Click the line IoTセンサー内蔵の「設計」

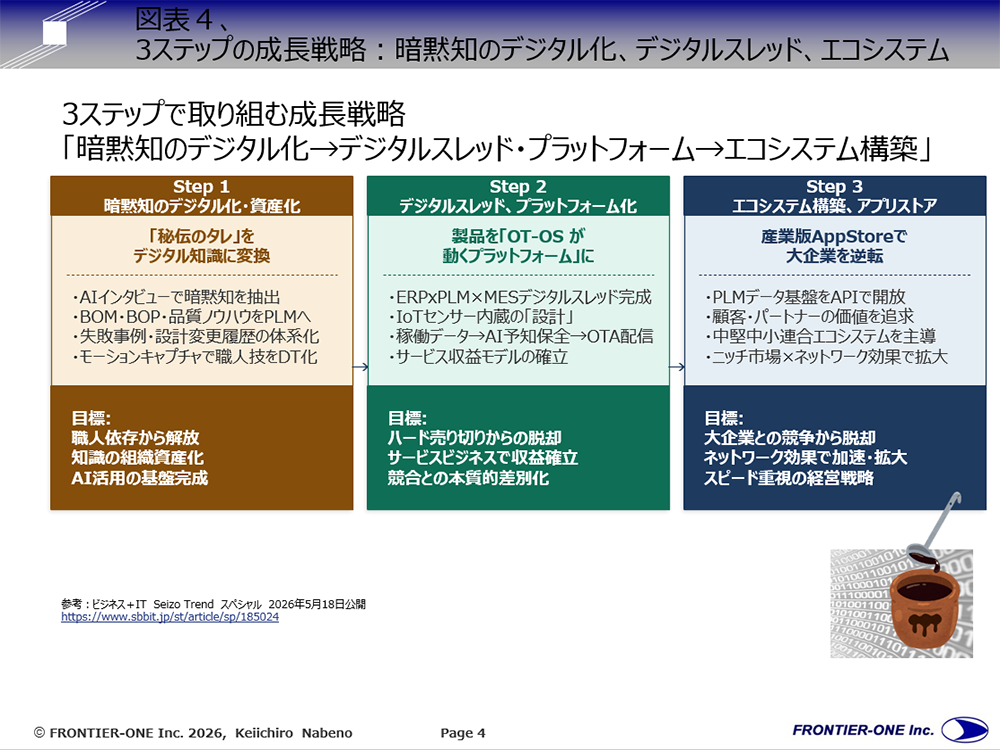pyautogui.click(x=482, y=317)
